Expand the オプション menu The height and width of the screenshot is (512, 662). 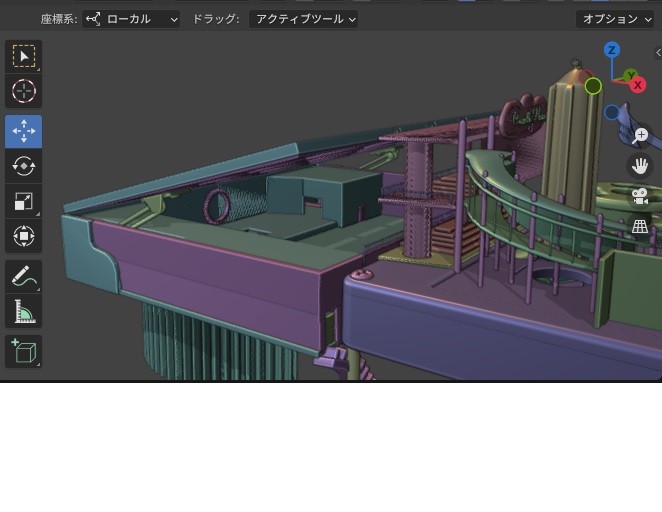(615, 19)
